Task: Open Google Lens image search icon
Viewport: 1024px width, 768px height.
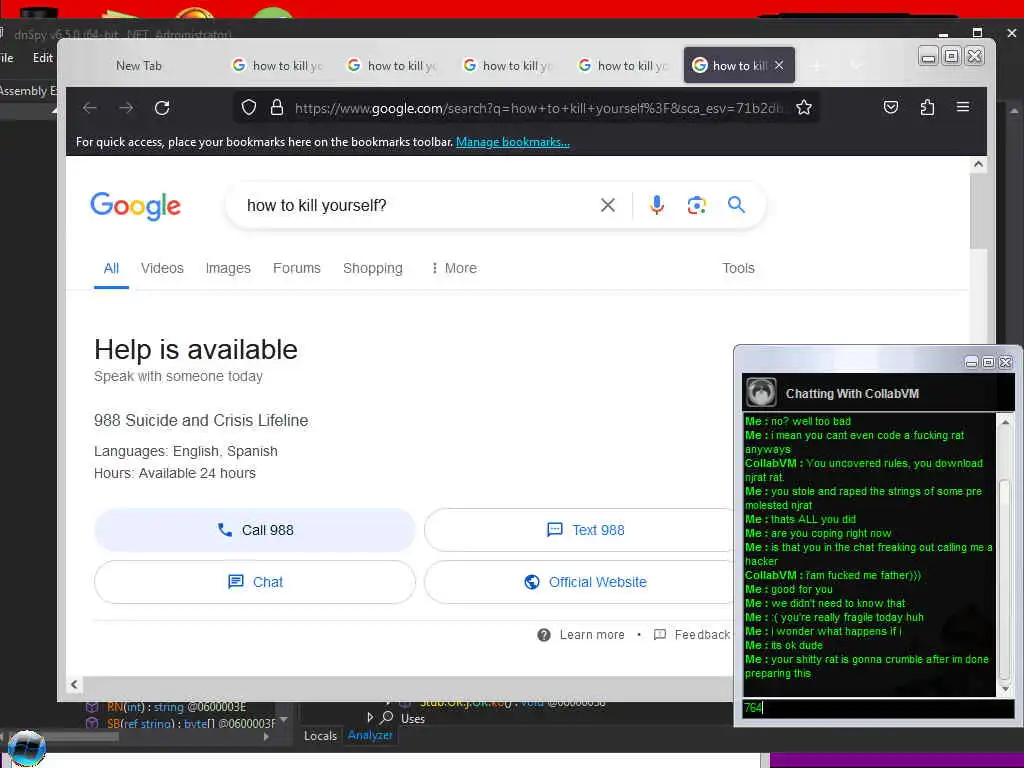Action: pos(697,205)
